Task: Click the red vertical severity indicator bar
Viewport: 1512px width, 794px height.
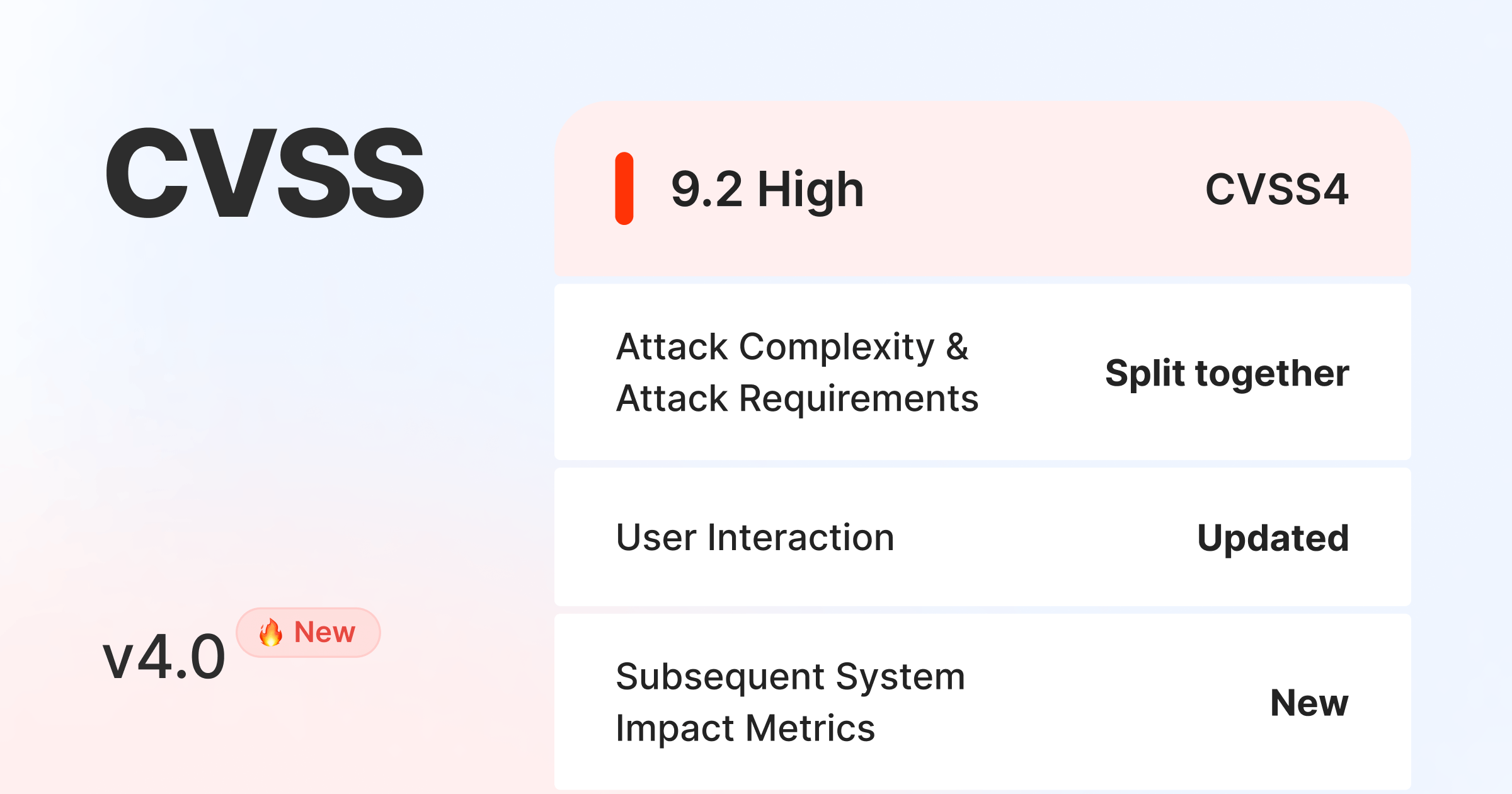Action: (624, 188)
